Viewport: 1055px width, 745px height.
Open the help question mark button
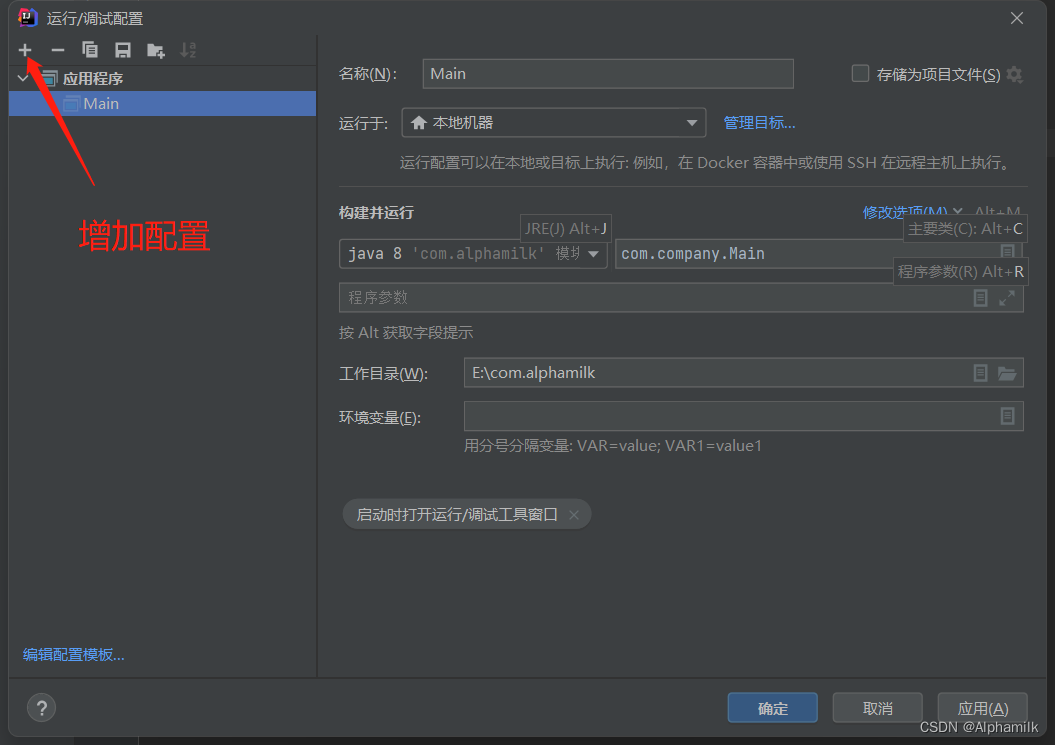[41, 708]
